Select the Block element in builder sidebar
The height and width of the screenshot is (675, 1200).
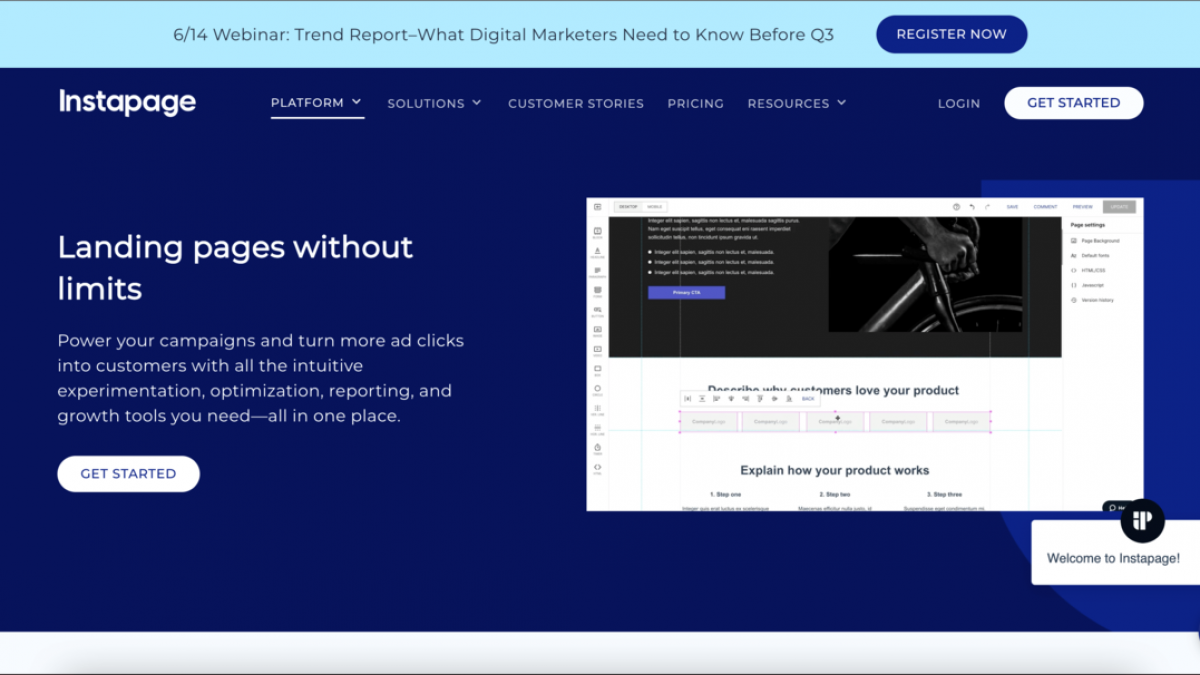pyautogui.click(x=597, y=232)
